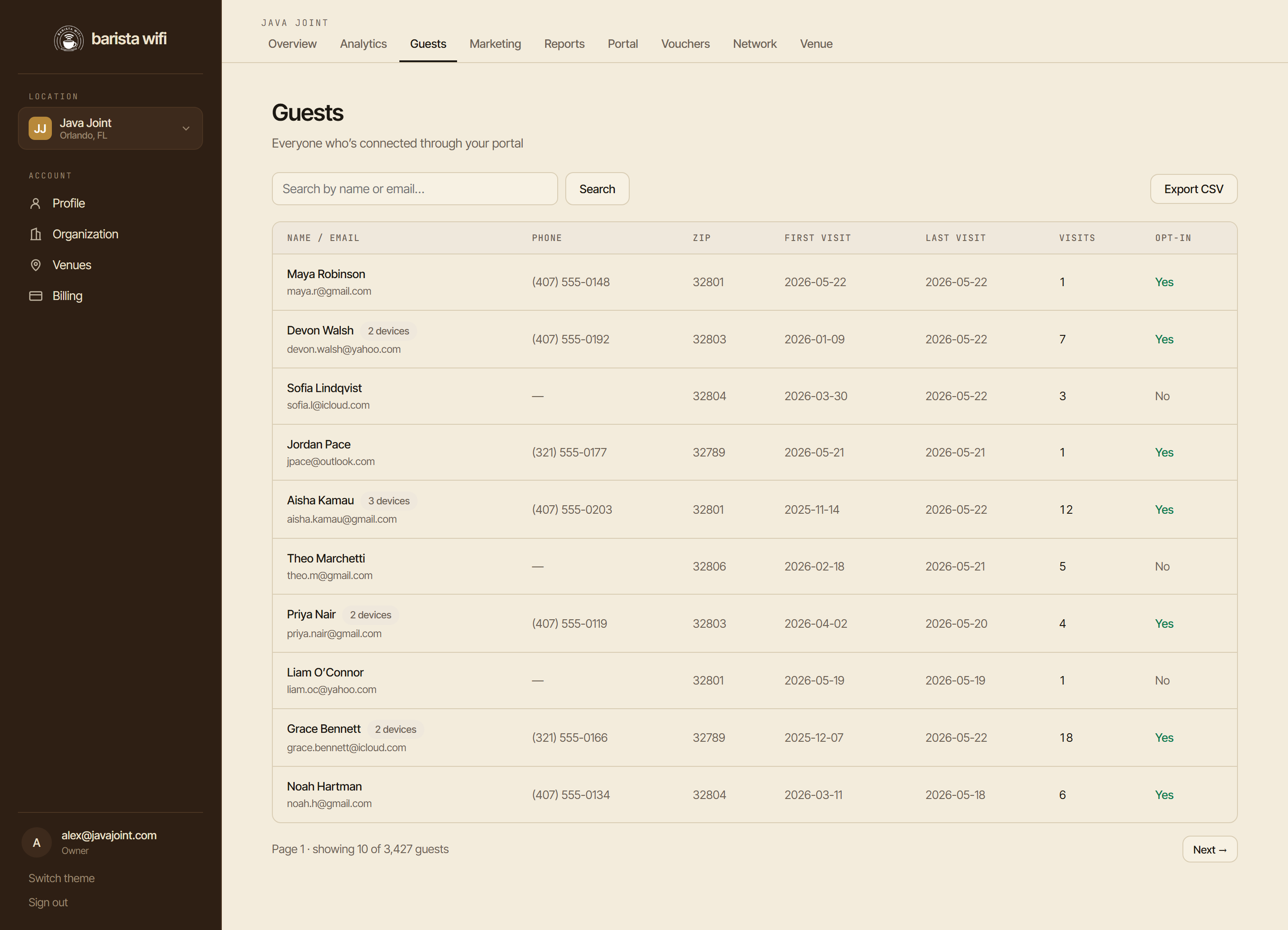Click email sofia.l@icloud.com
Image resolution: width=1288 pixels, height=930 pixels.
(x=328, y=406)
